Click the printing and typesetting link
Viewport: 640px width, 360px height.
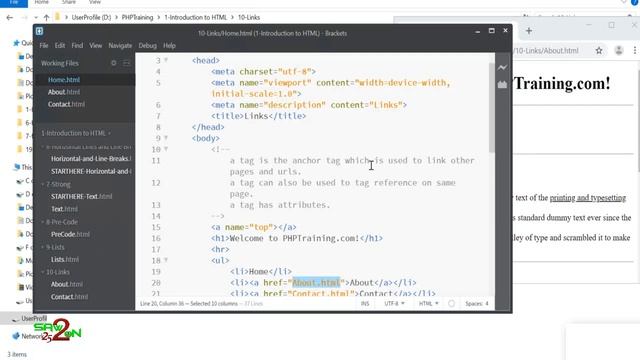[x=588, y=198]
